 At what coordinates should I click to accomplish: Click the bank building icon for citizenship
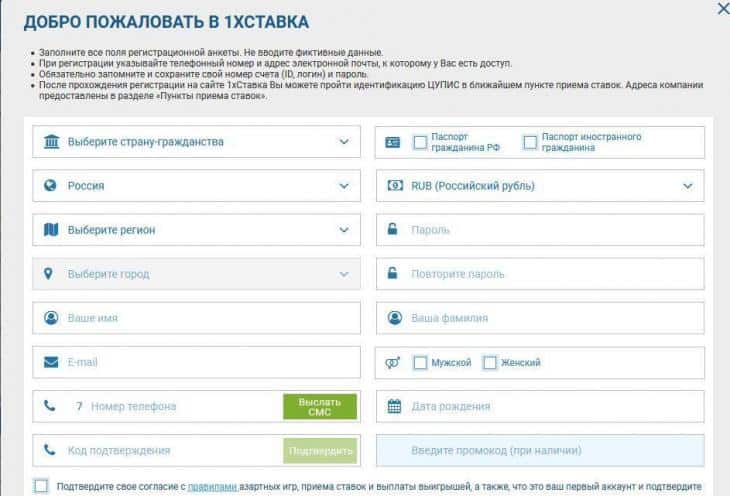[x=50, y=142]
